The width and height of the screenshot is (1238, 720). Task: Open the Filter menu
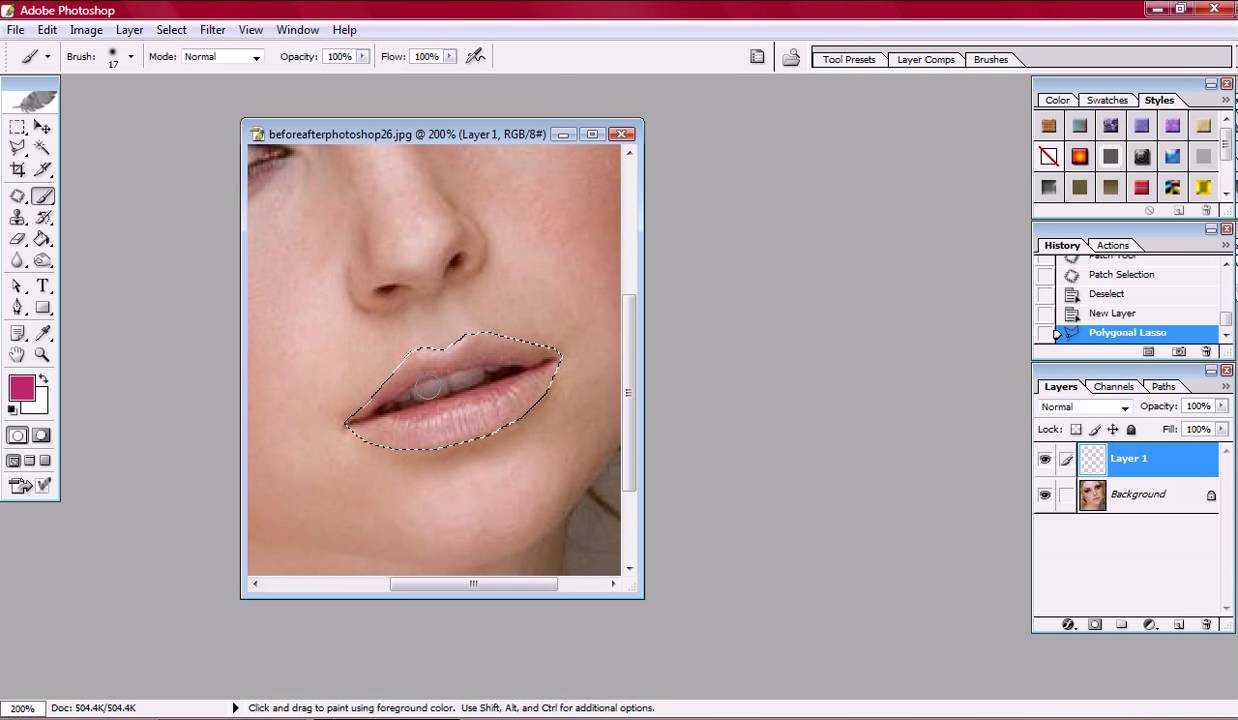coord(212,30)
